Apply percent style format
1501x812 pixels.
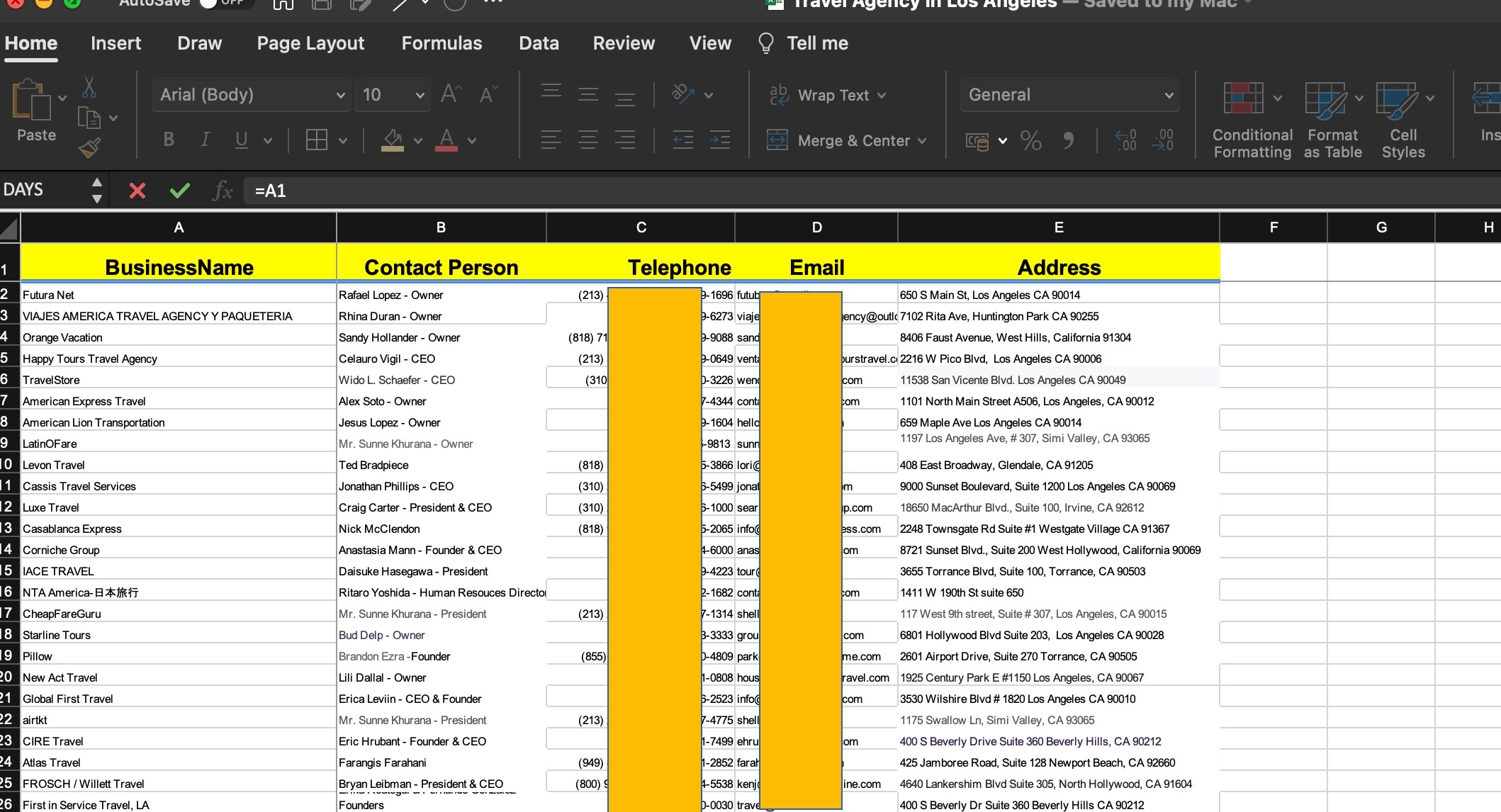pyautogui.click(x=1031, y=140)
